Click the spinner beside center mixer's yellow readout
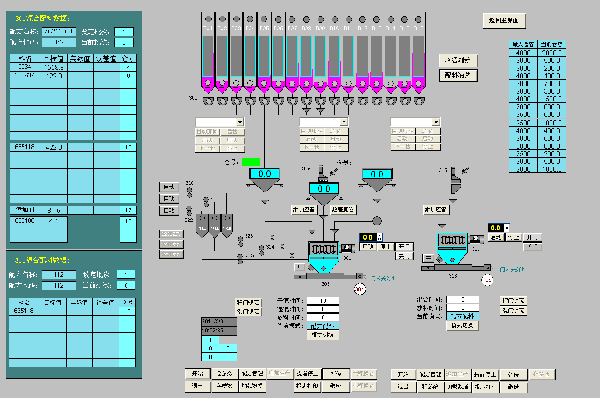This screenshot has width=600, height=398. 380,237
